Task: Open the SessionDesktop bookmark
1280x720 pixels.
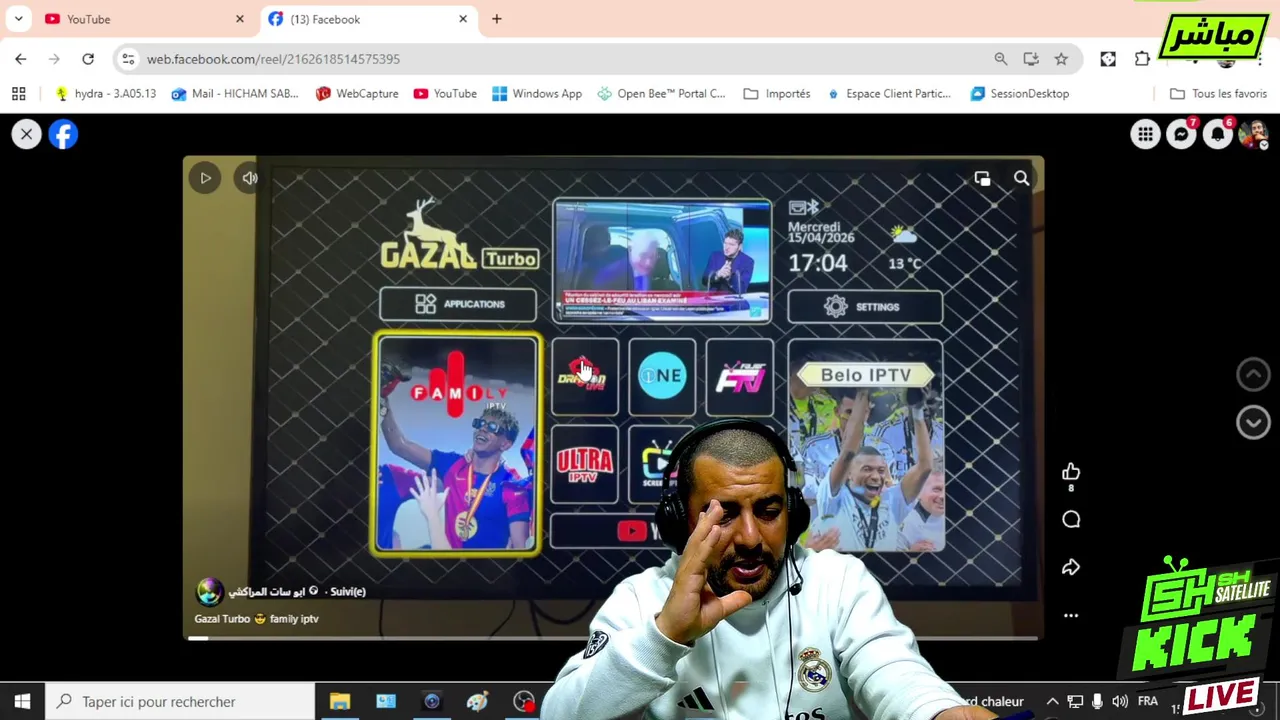Action: 1019,93
